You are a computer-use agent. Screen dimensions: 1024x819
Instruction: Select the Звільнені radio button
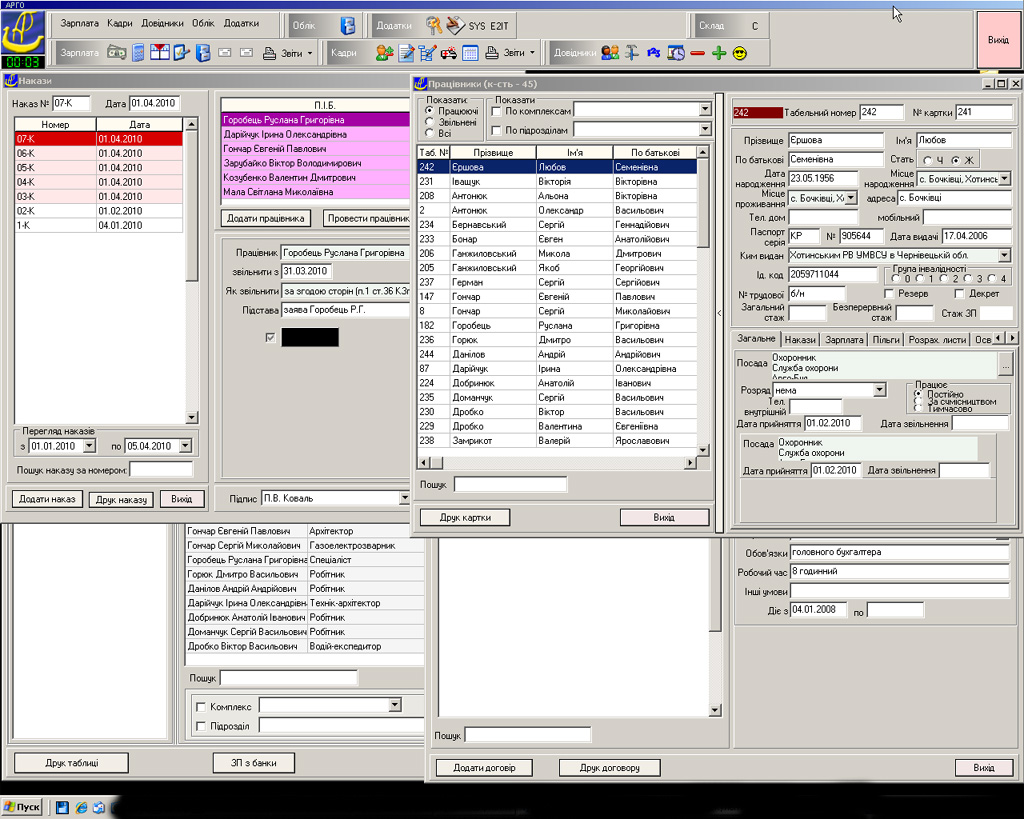pos(431,121)
